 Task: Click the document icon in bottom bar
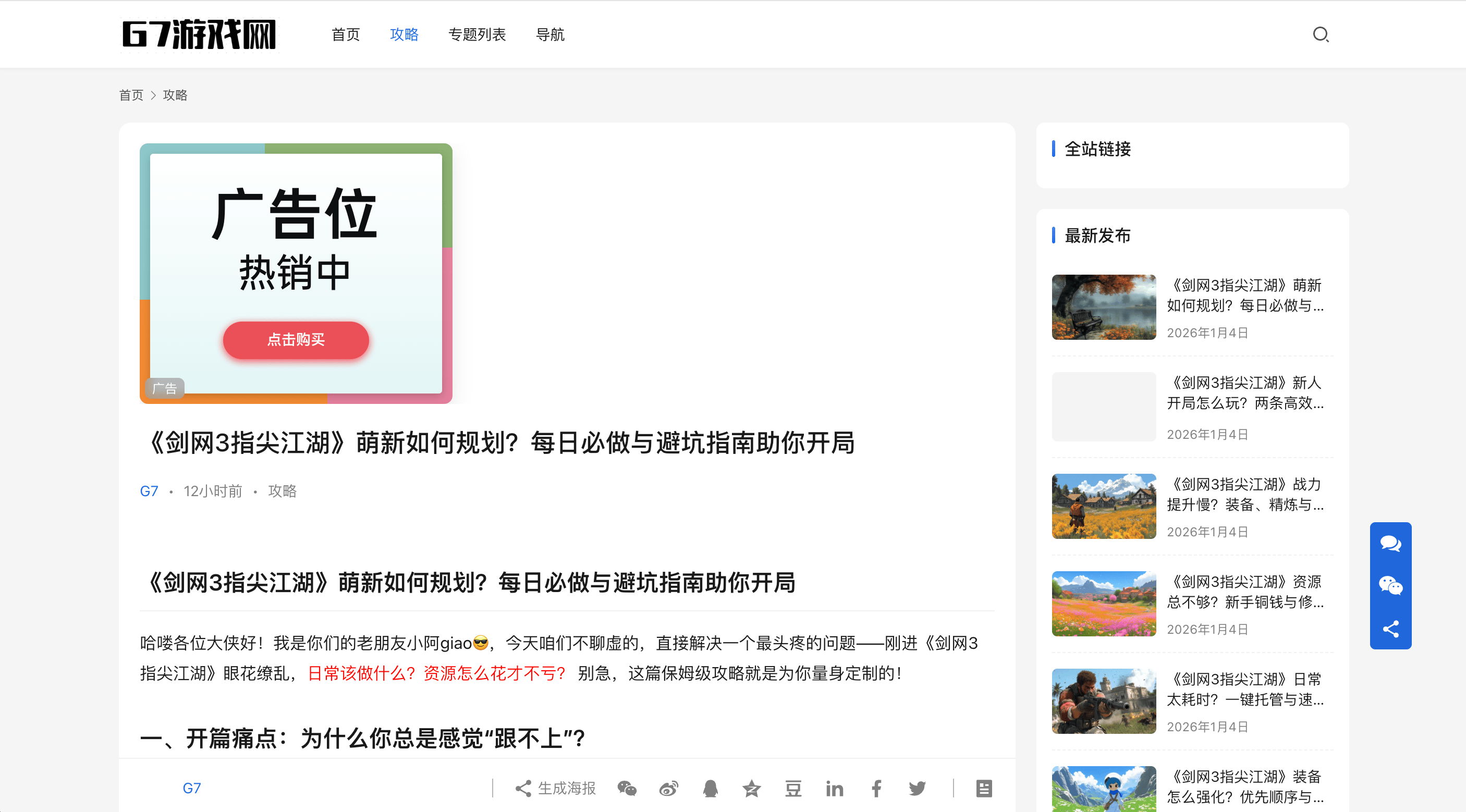(x=984, y=788)
